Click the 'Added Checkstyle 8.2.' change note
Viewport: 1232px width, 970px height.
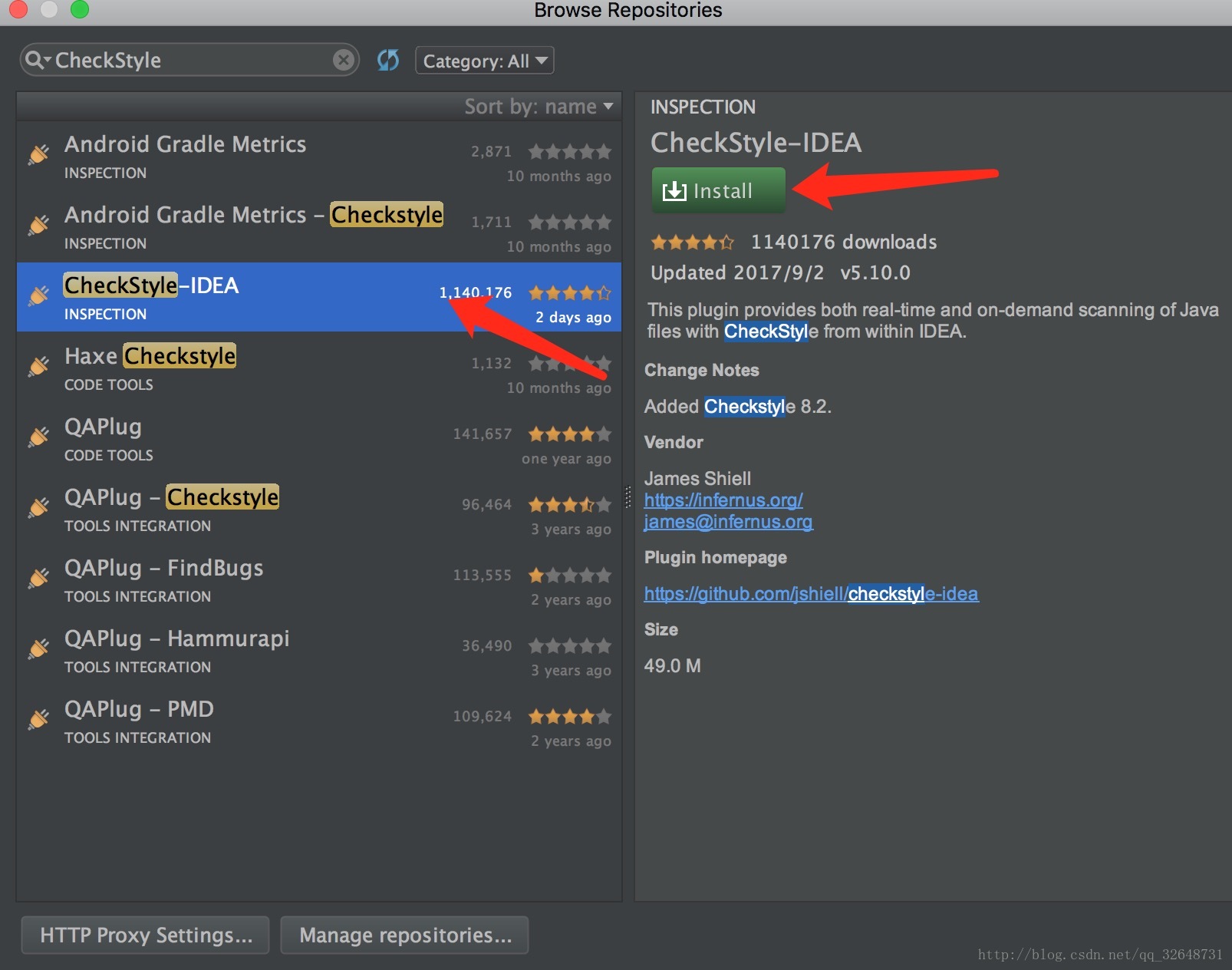click(x=738, y=407)
